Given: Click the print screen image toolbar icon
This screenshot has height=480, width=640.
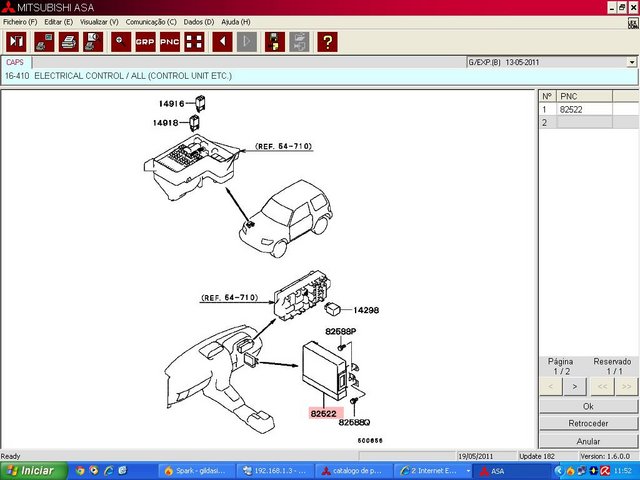Looking at the screenshot, I should pyautogui.click(x=44, y=42).
